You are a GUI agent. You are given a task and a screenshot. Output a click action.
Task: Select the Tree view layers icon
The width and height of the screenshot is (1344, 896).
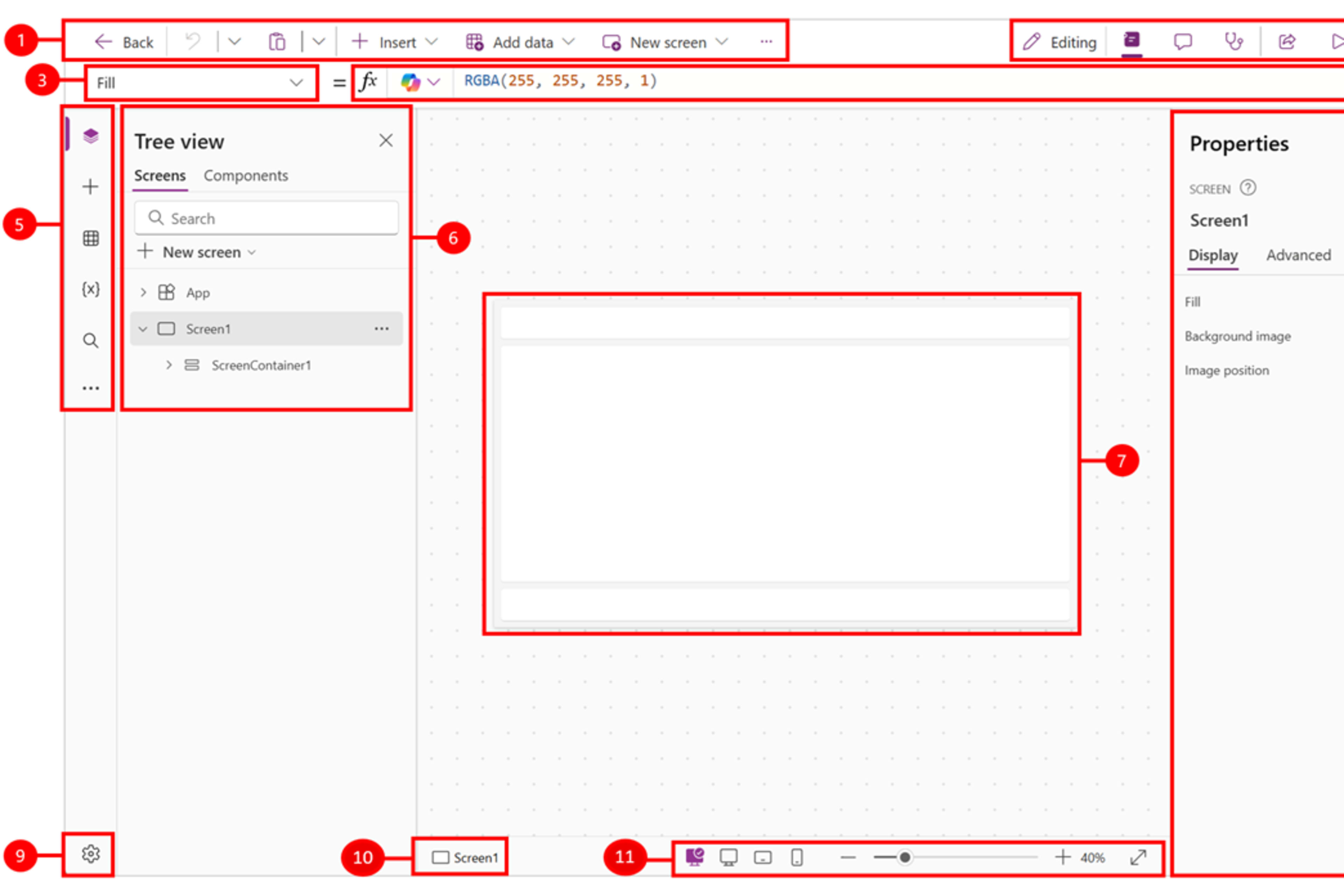coord(90,135)
